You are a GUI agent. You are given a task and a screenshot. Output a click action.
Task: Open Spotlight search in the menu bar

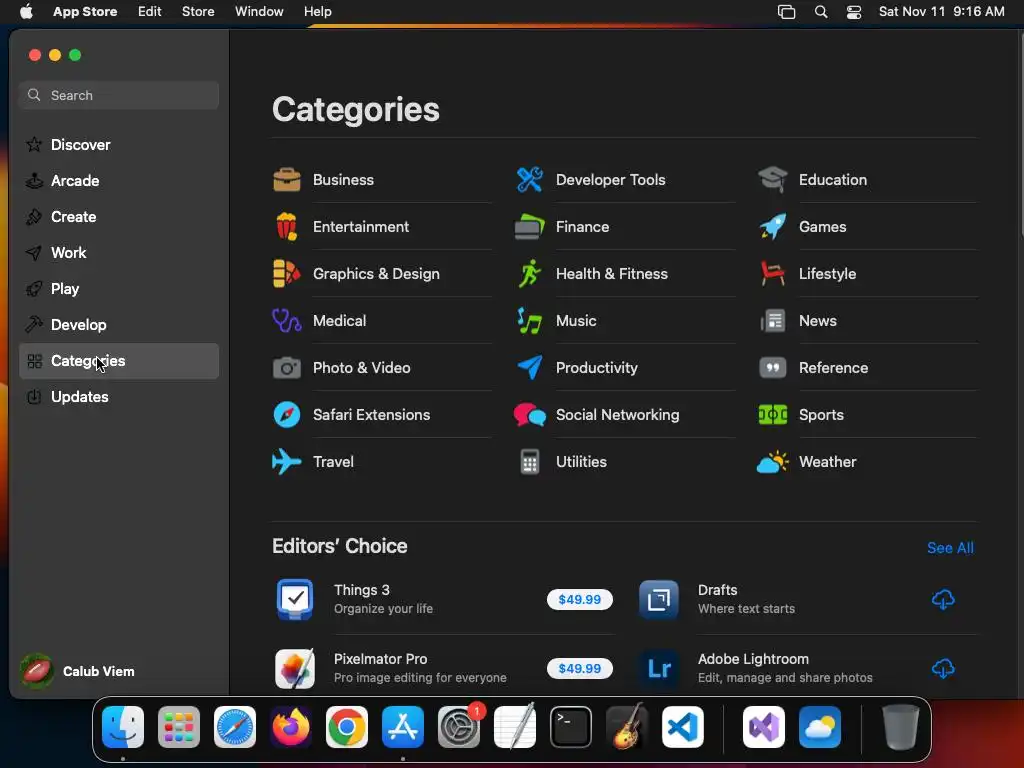point(821,12)
